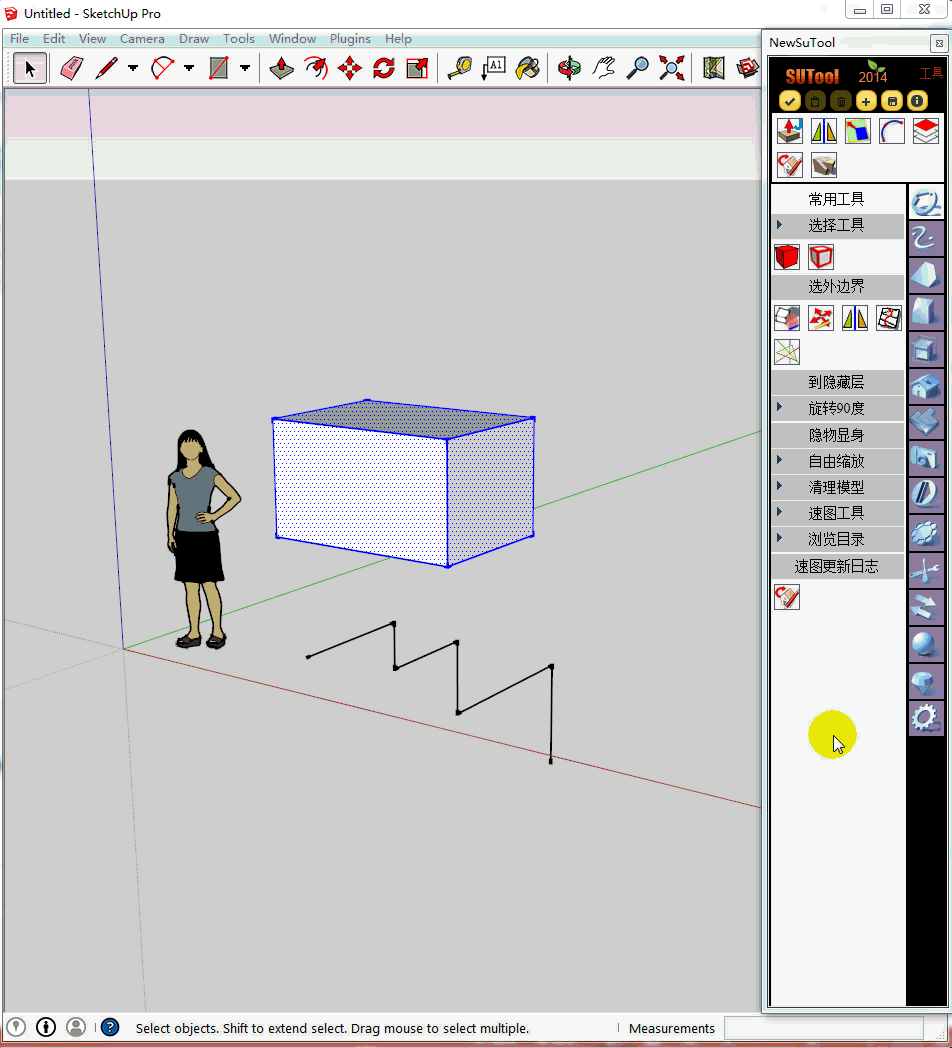Click the diamond gem icon in SUTool sidebar
Screen dimensions: 952x1048
pos(926,681)
